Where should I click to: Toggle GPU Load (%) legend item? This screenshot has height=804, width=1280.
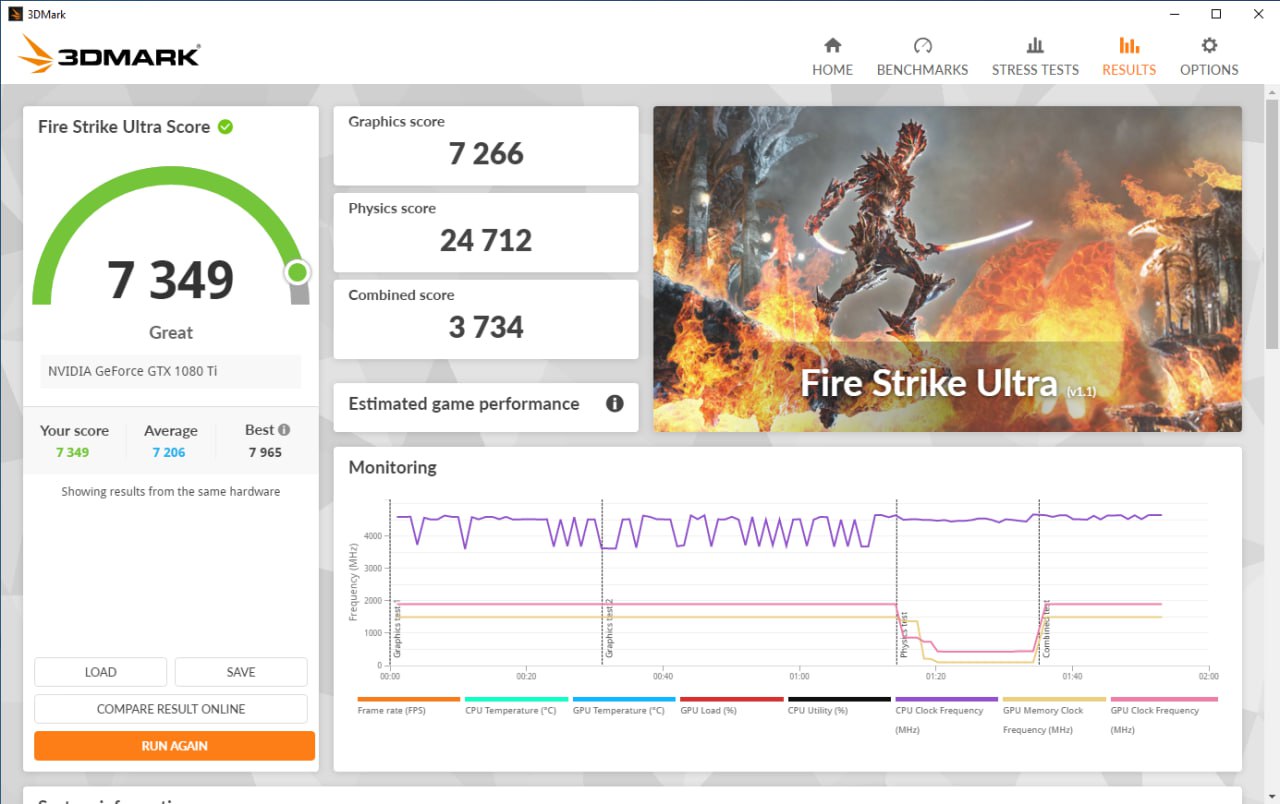click(731, 706)
